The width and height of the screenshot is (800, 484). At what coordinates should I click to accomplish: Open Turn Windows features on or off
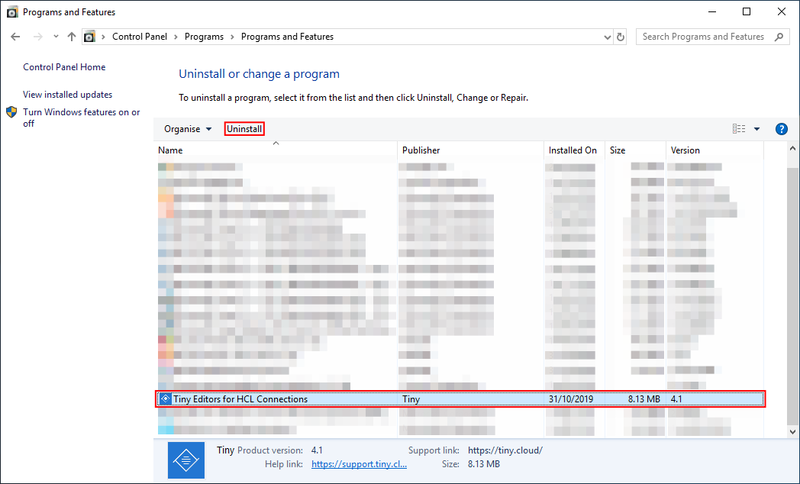81,117
